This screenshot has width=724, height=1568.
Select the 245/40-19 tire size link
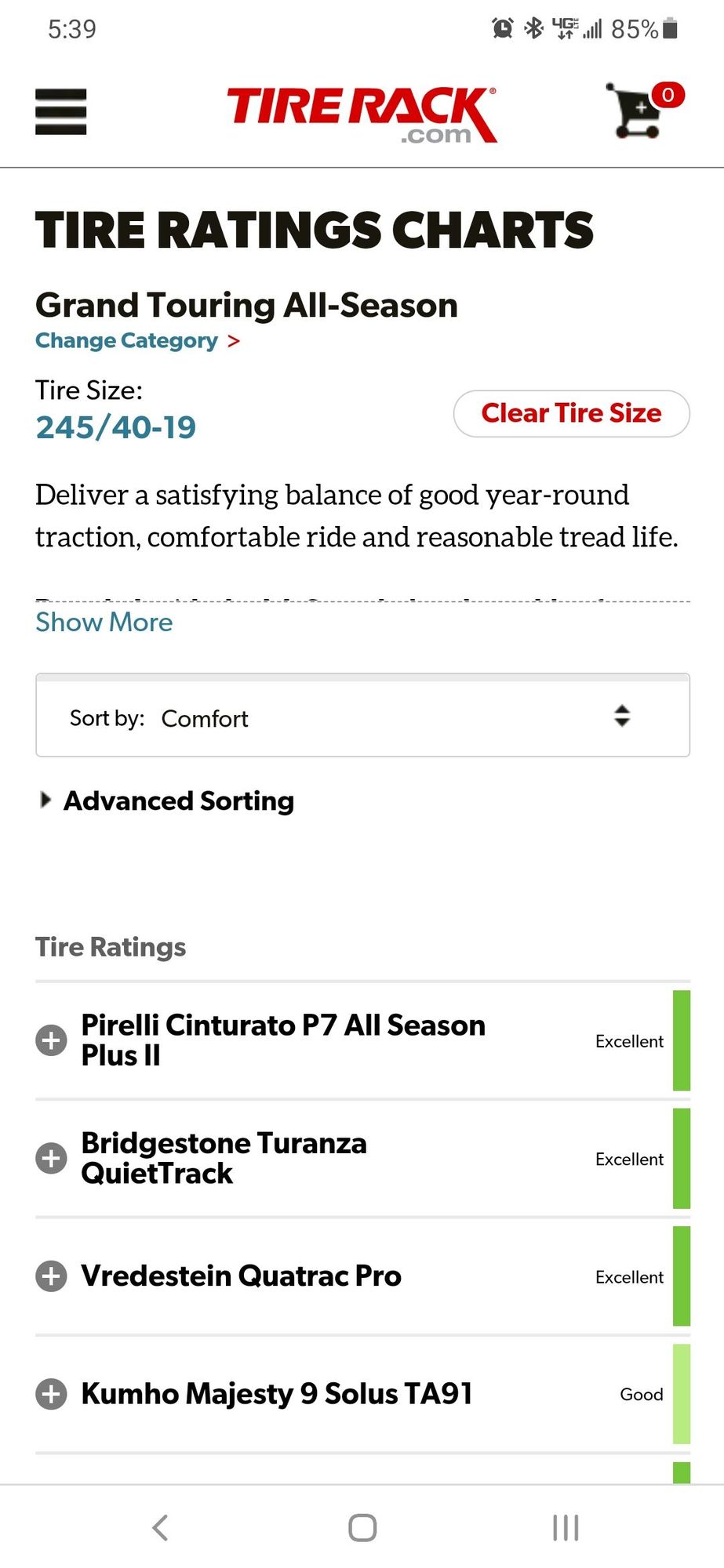116,427
